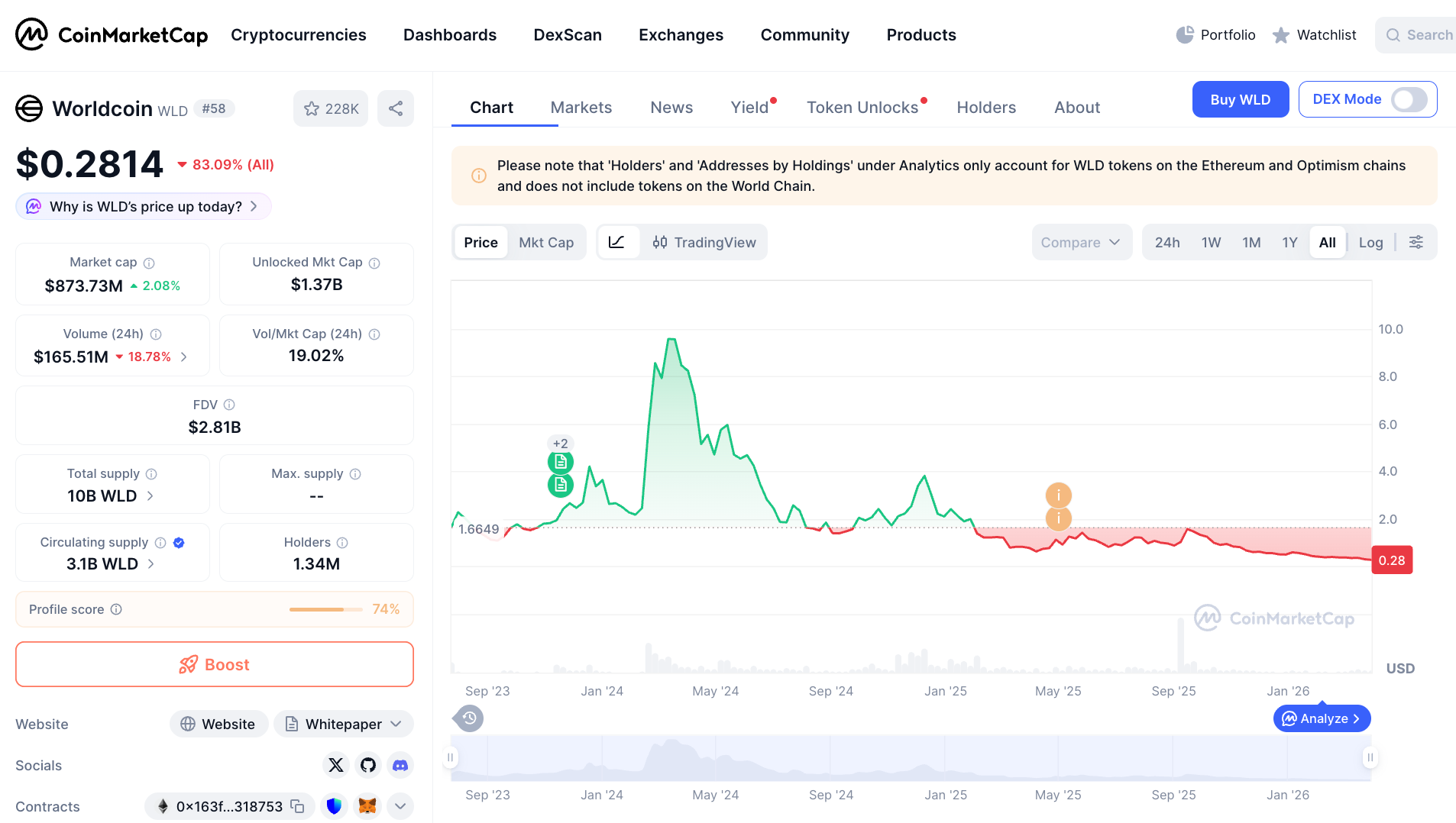Click the Search input field
The height and width of the screenshot is (823, 1456).
click(1422, 35)
